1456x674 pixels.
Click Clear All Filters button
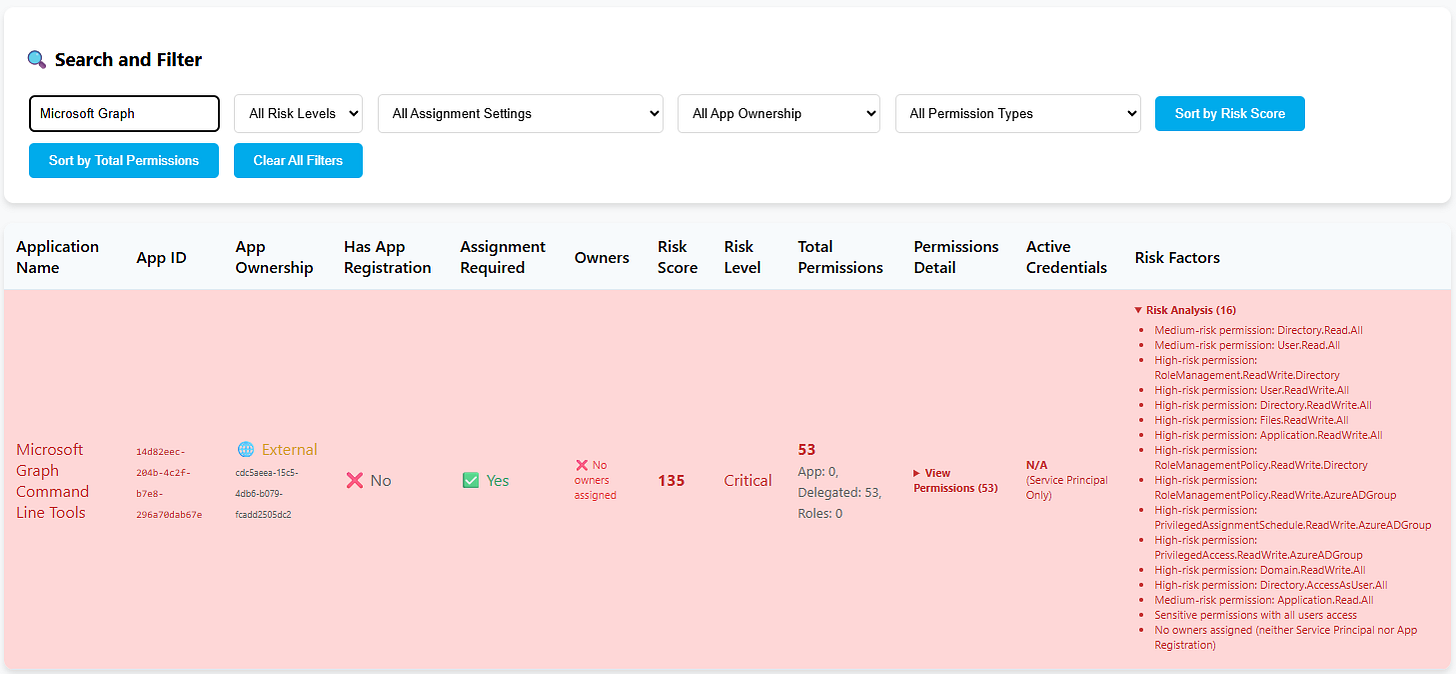tap(298, 160)
